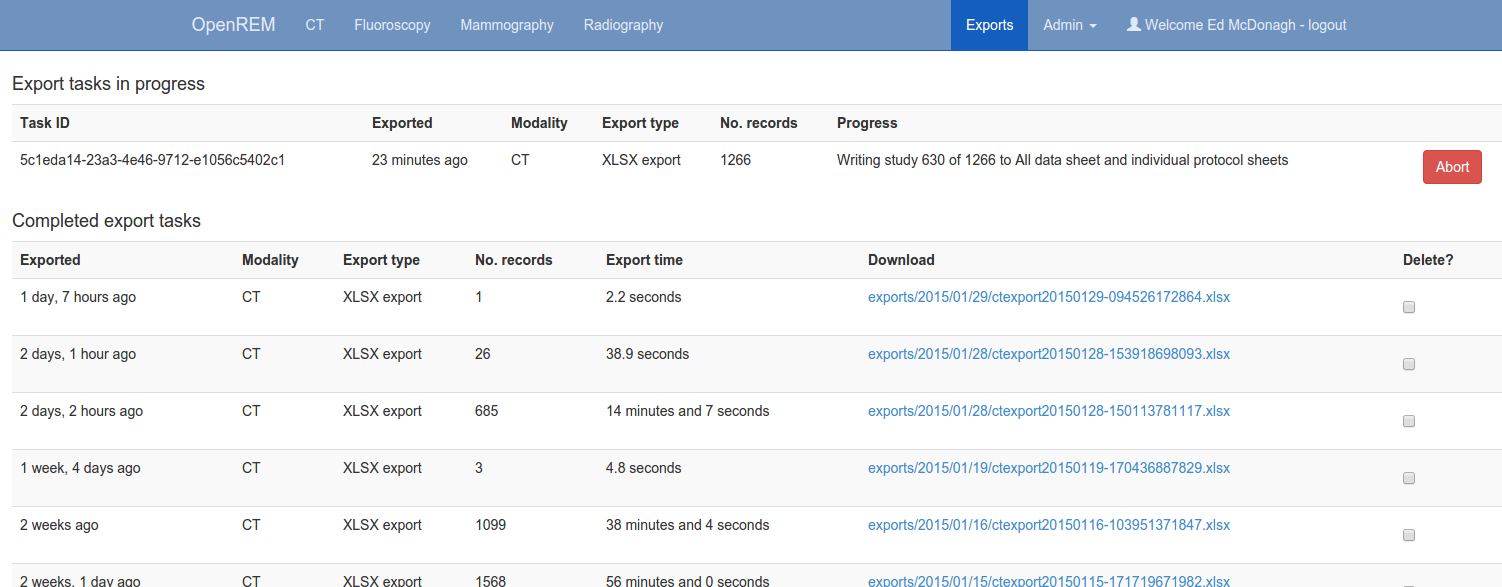This screenshot has height=587, width=1502.
Task: Go to the Fluoroscopy page
Action: [392, 25]
